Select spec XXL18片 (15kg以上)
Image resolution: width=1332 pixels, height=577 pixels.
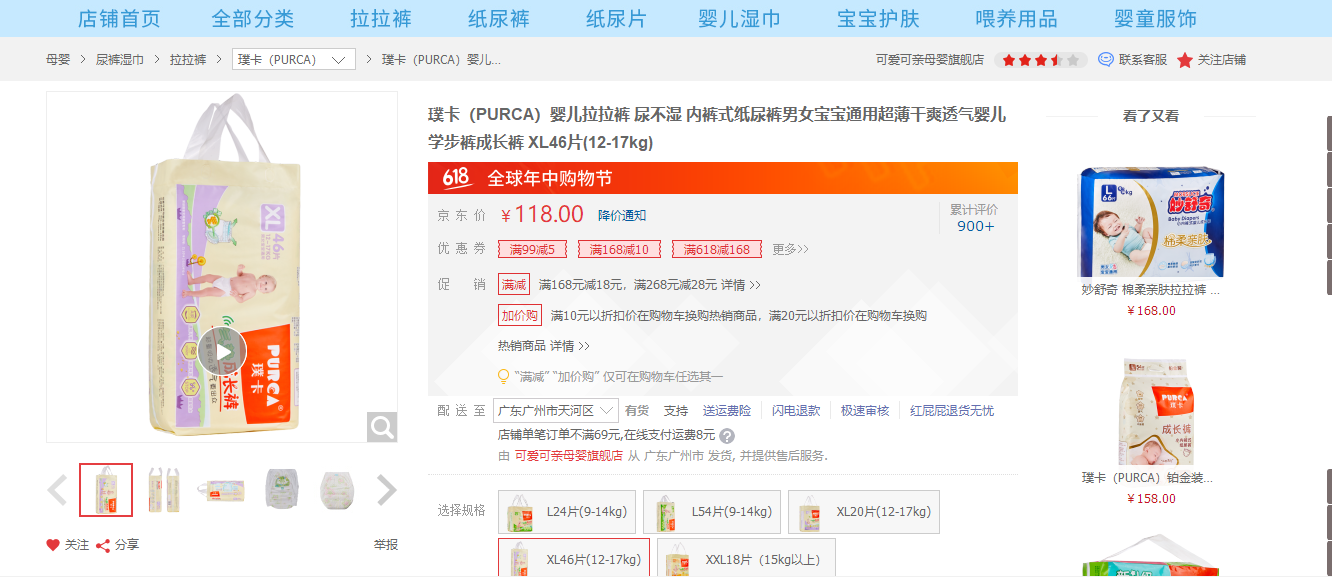tap(746, 559)
